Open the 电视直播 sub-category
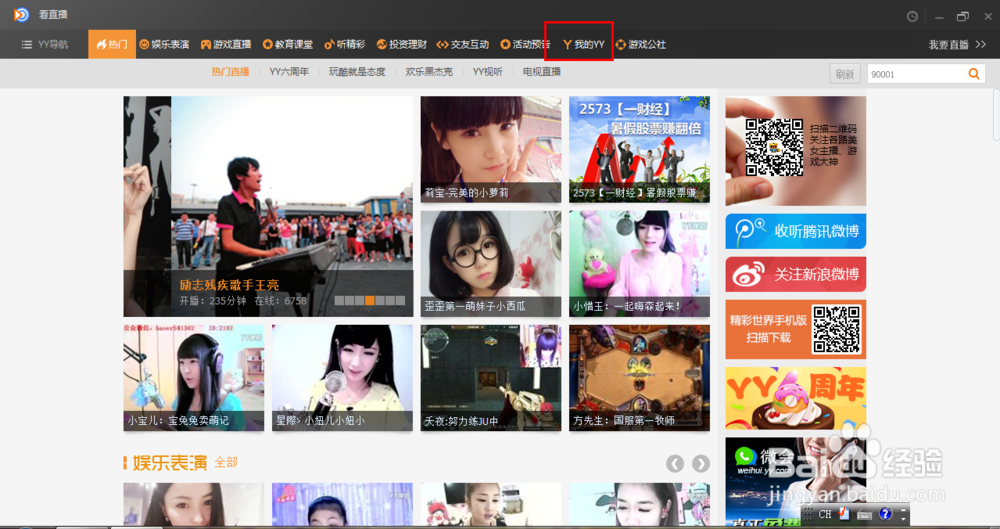The height and width of the screenshot is (529, 1000). pos(541,72)
